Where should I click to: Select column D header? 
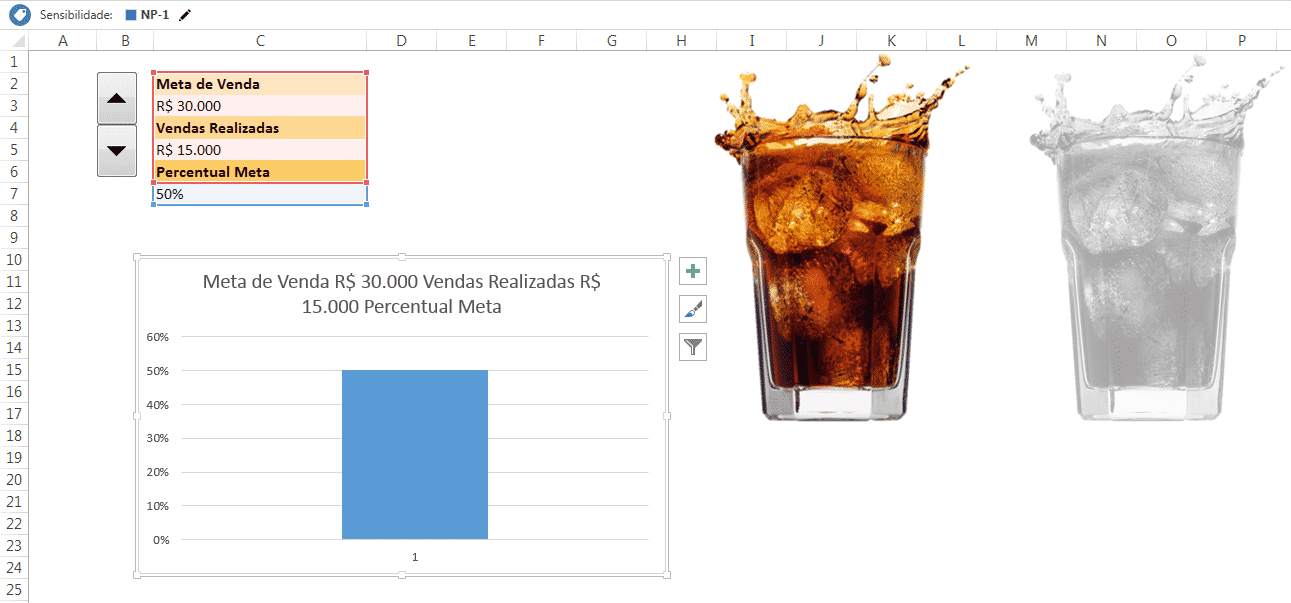(x=401, y=40)
